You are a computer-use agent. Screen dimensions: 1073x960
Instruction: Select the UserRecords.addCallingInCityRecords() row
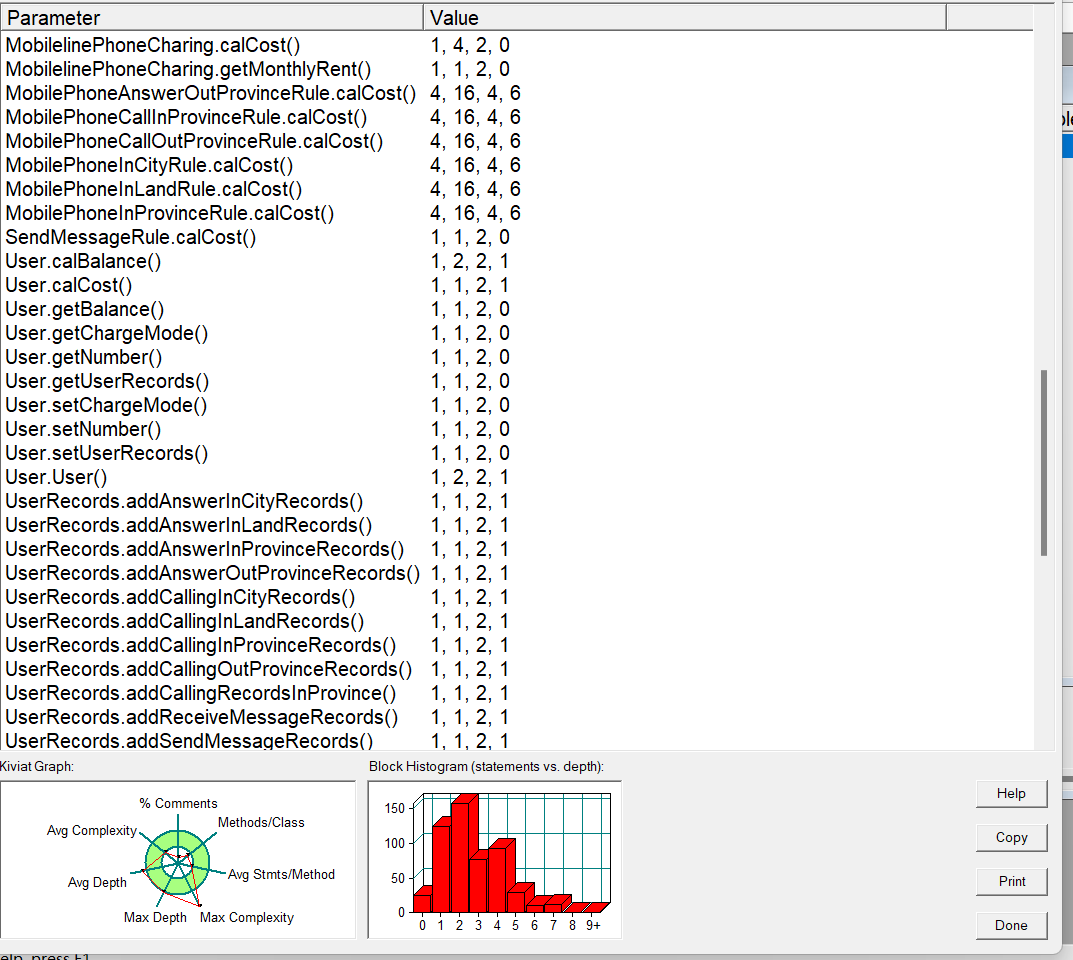tap(517, 597)
